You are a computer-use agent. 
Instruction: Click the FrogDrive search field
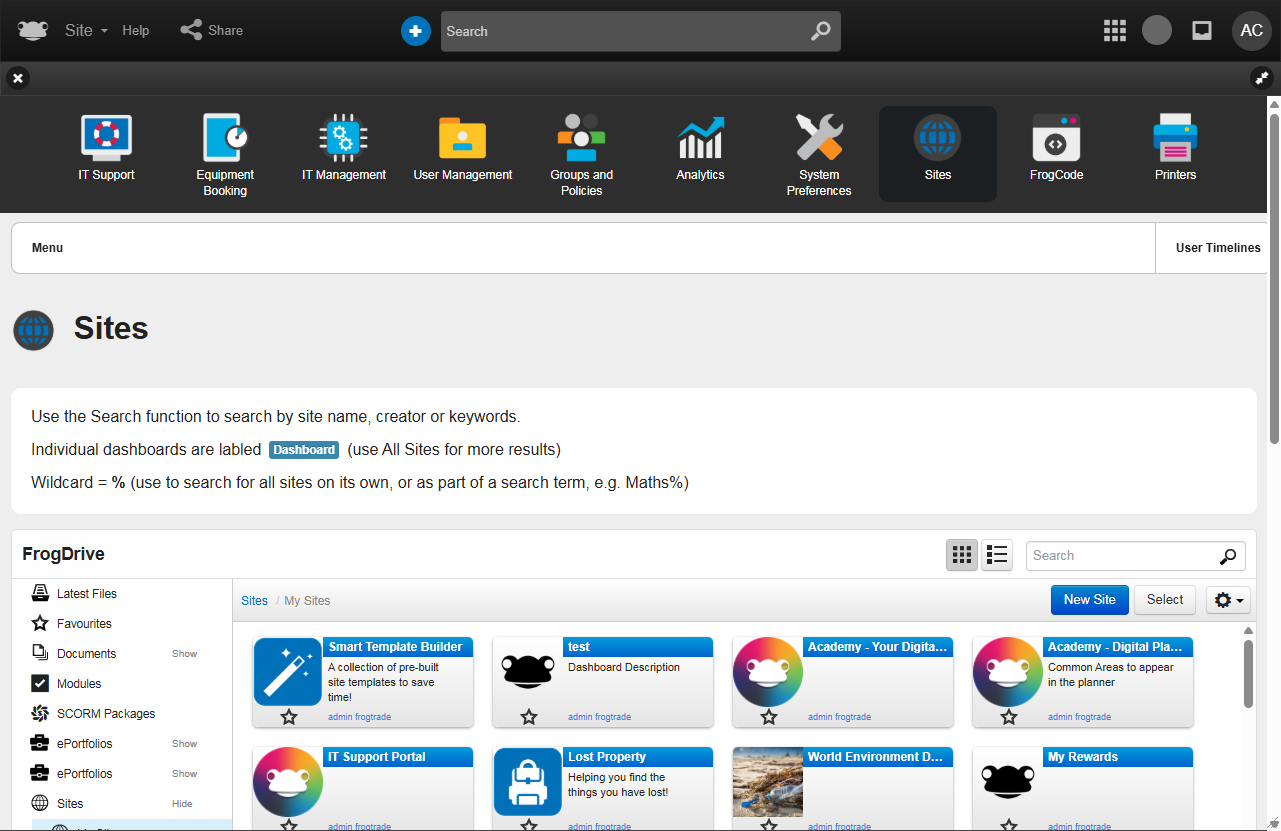pos(1122,556)
